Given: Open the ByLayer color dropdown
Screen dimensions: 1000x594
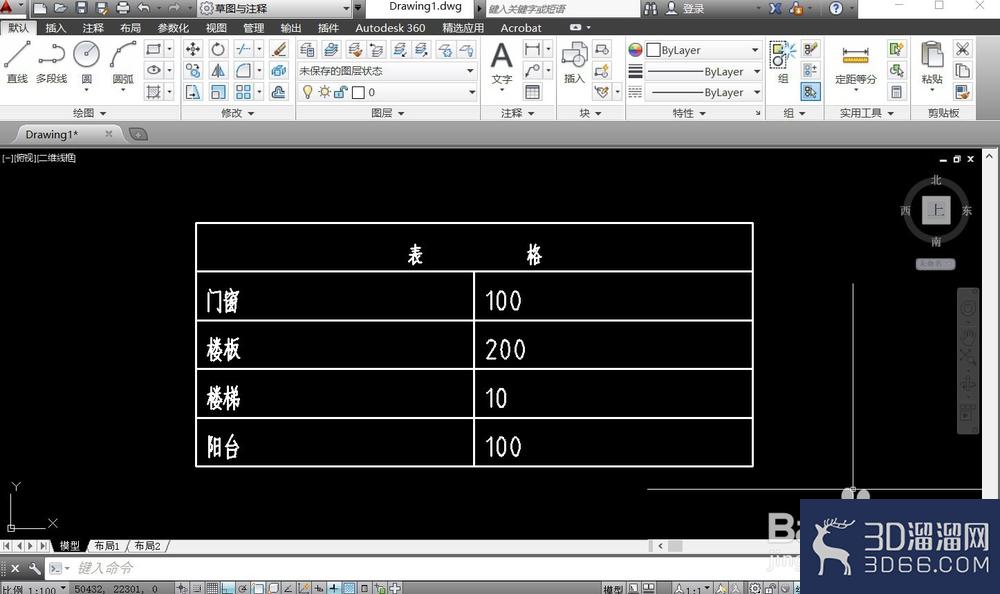Looking at the screenshot, I should 703,50.
